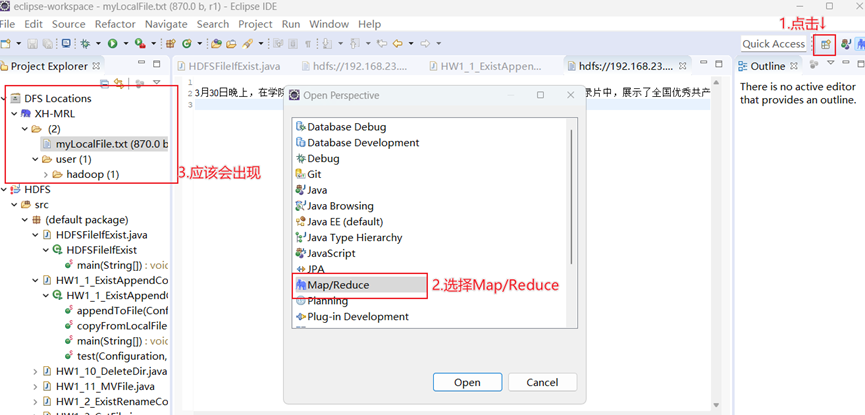Viewport: 865px width, 415px height.
Task: Switch to HW1_1_ExistAppen... editor tab
Action: [x=486, y=66]
